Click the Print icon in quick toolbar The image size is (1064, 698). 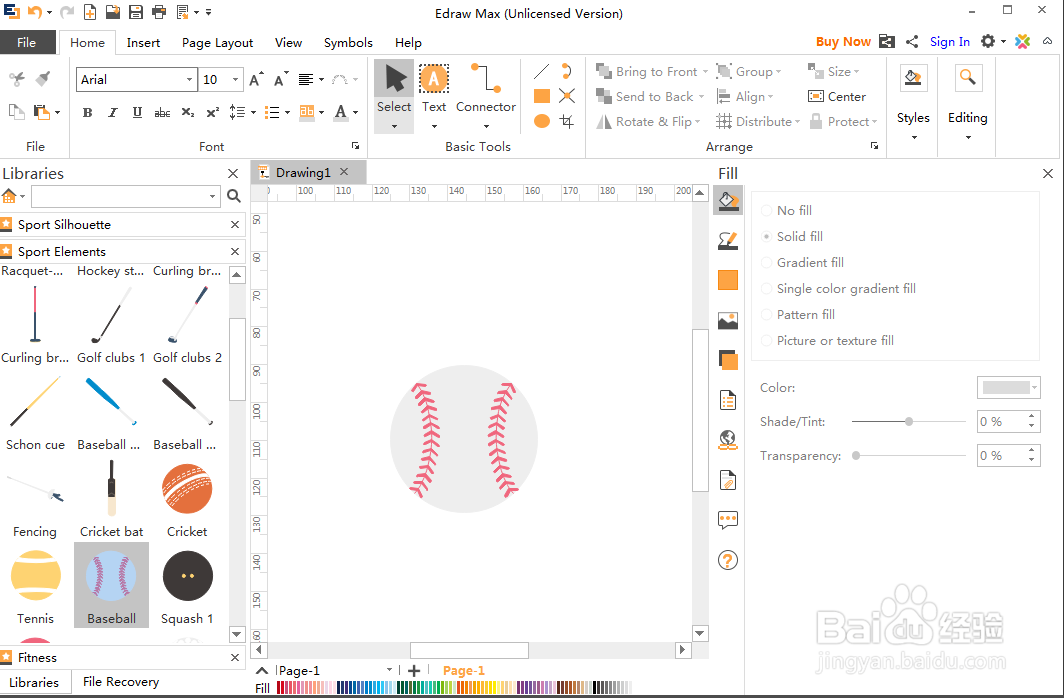point(159,12)
